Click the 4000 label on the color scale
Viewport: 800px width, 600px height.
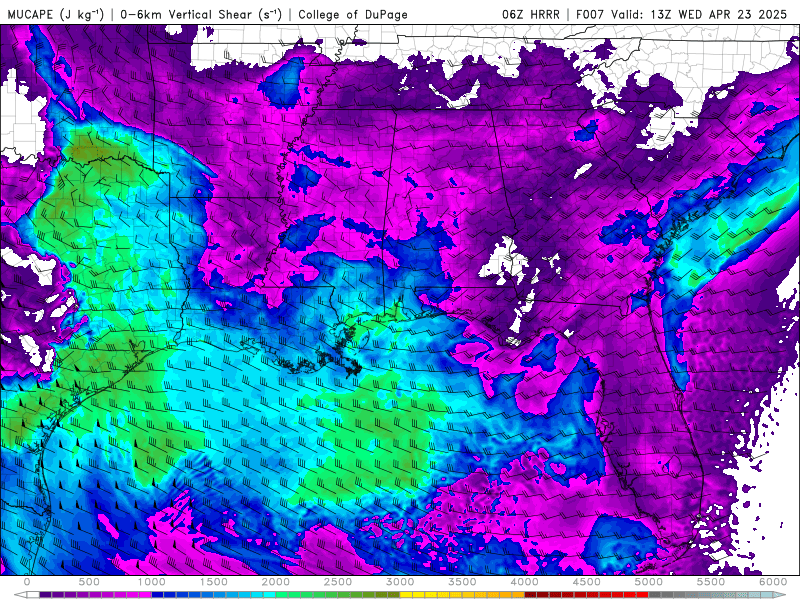point(525,582)
